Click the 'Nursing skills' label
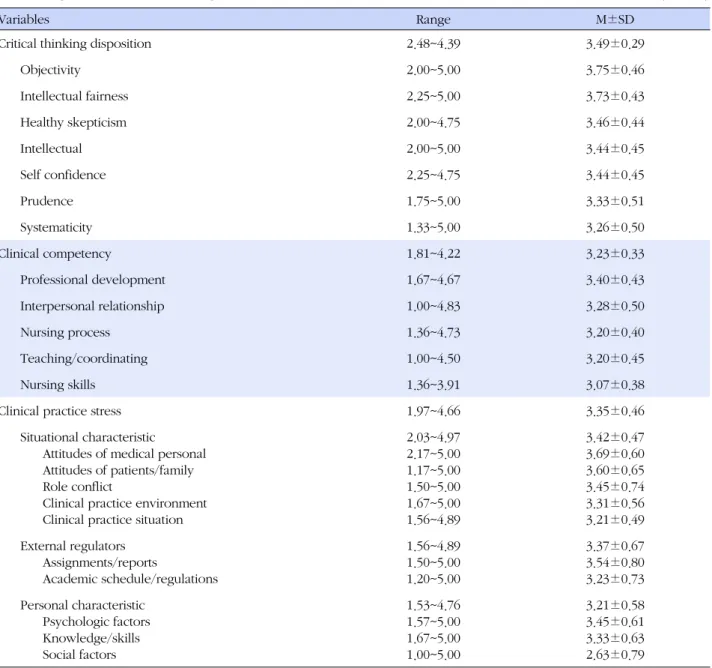 pyautogui.click(x=58, y=385)
